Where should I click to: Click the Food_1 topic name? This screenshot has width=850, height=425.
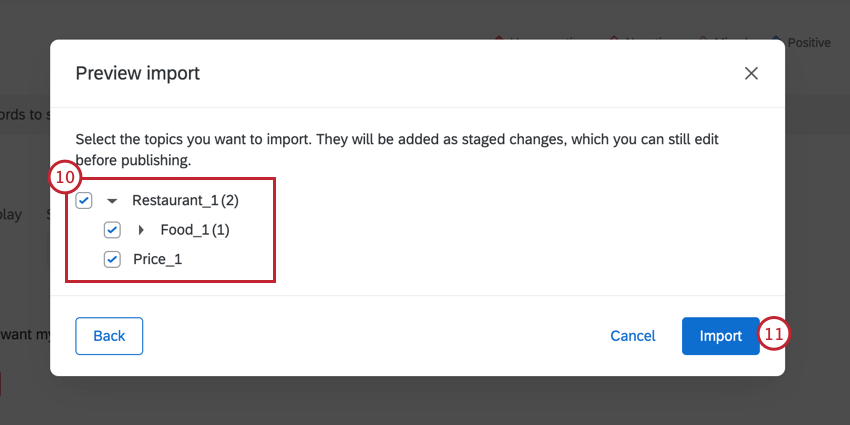tap(184, 230)
